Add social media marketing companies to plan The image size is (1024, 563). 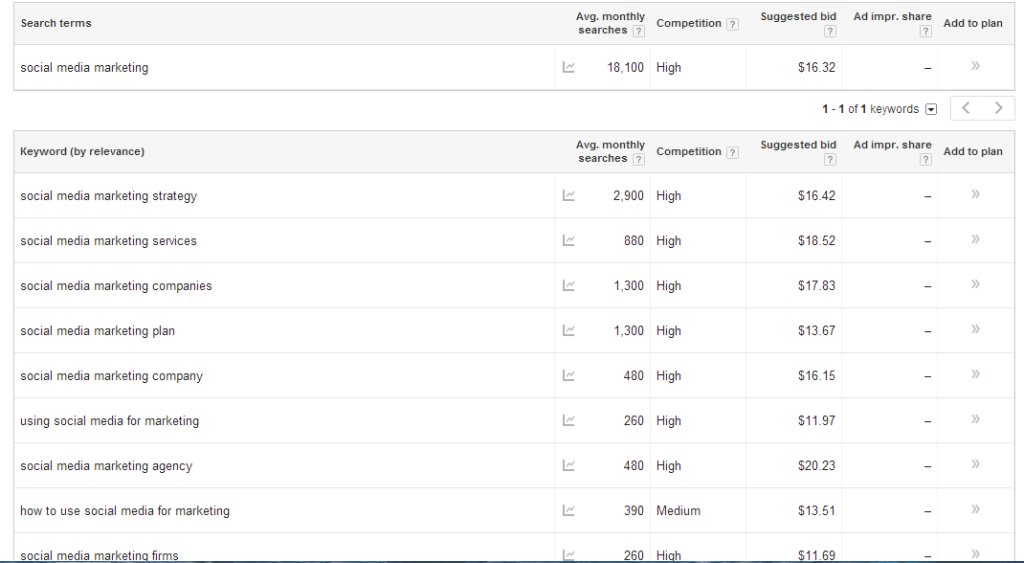(975, 284)
